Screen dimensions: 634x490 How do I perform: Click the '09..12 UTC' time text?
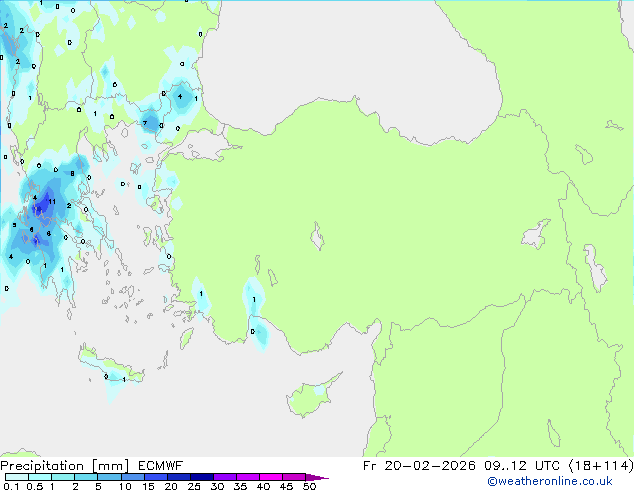[x=522, y=466]
